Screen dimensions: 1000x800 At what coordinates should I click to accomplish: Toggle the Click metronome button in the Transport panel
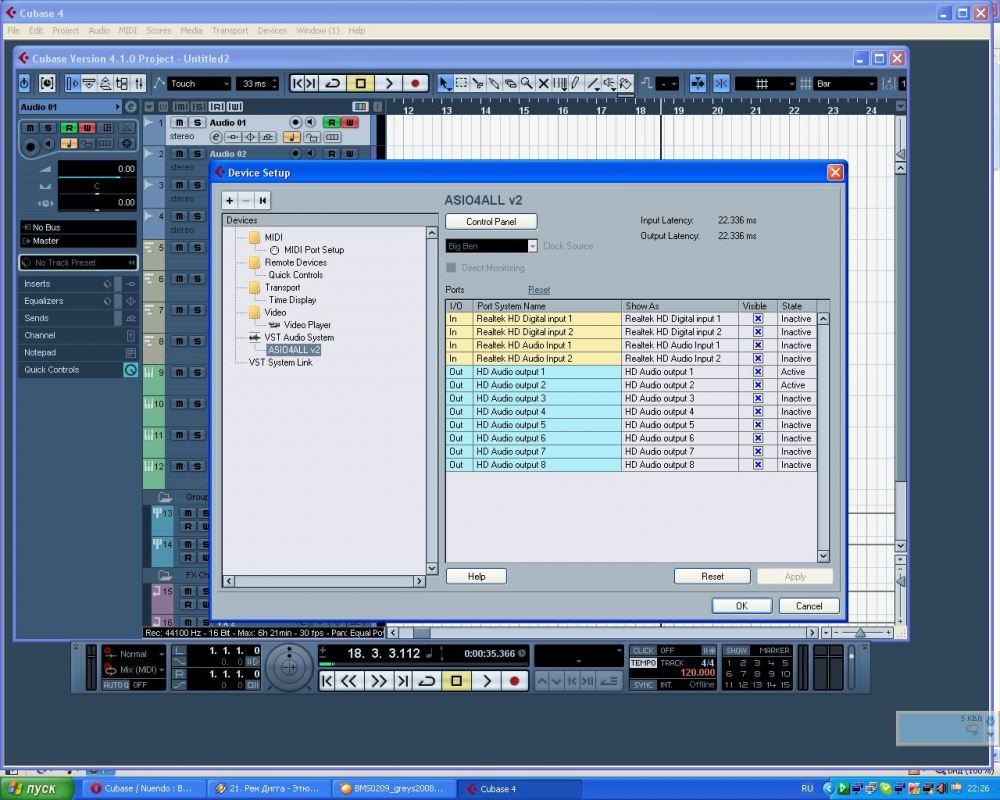(x=643, y=650)
